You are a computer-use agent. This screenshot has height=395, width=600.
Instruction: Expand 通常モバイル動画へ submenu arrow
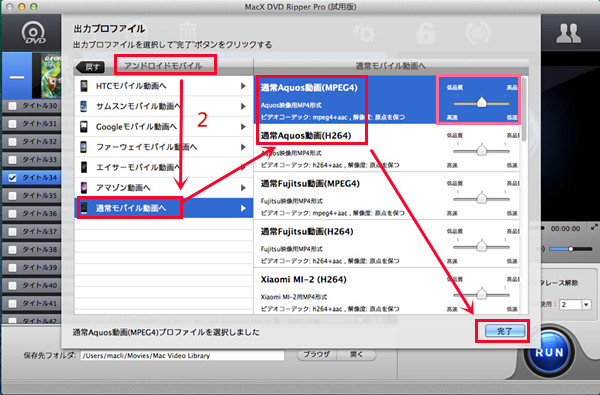tap(243, 208)
